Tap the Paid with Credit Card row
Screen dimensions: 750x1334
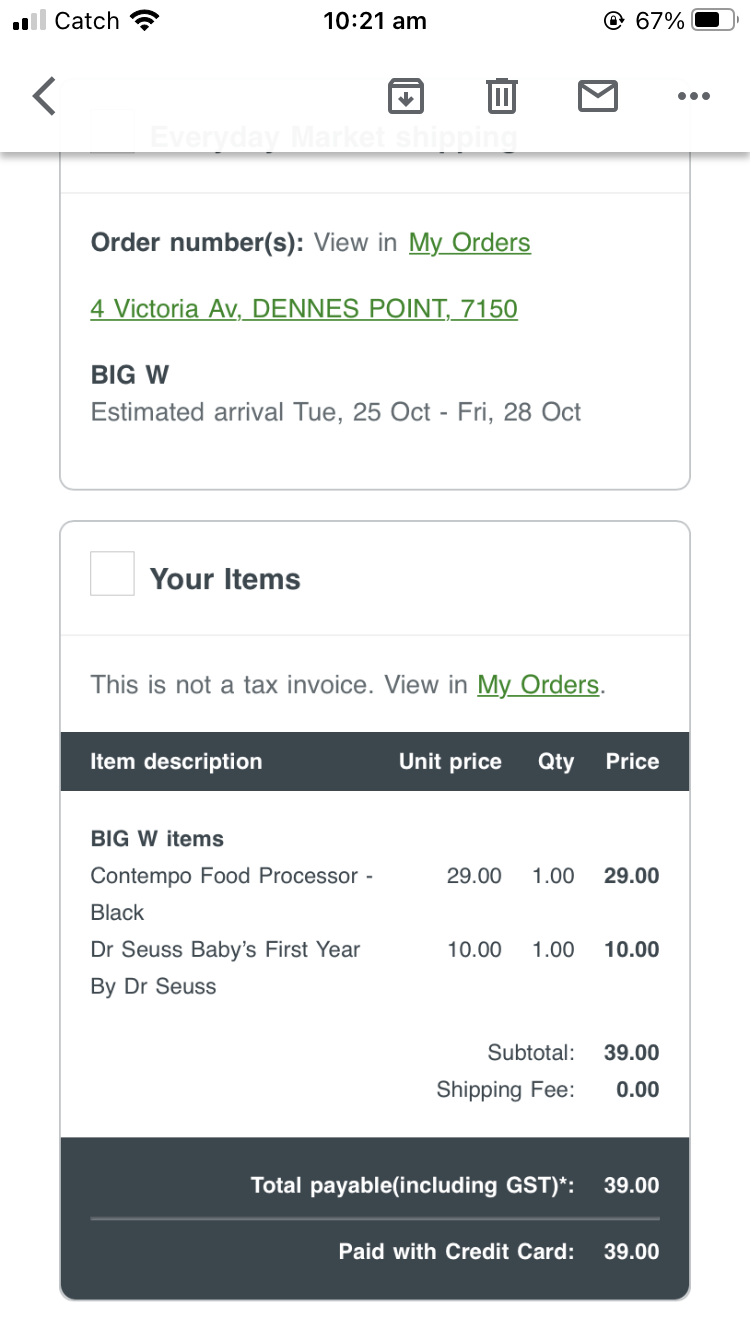pos(456,1252)
